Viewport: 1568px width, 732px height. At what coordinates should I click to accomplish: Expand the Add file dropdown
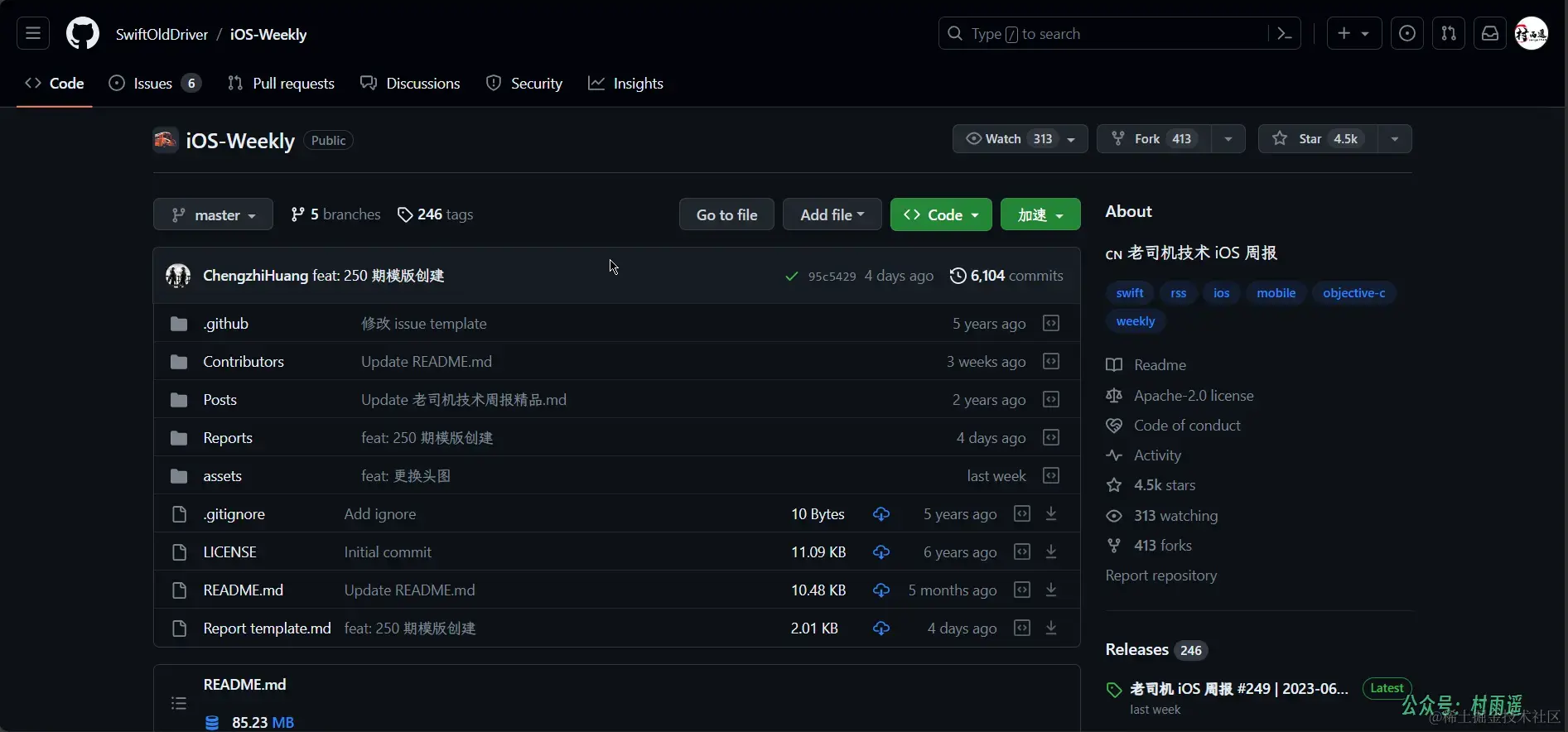point(832,214)
